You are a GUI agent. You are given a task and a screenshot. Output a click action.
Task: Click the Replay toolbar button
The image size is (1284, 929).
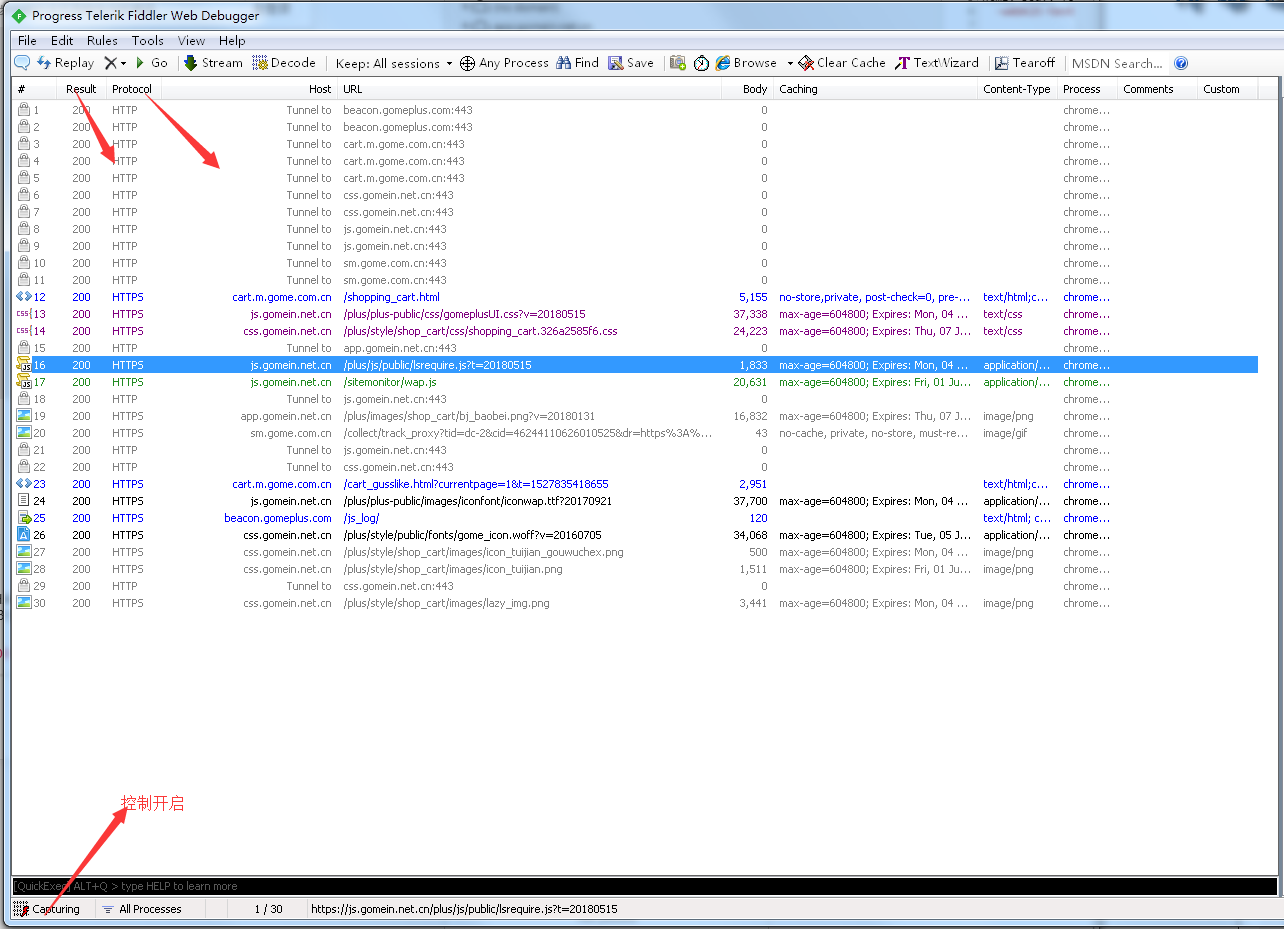66,63
